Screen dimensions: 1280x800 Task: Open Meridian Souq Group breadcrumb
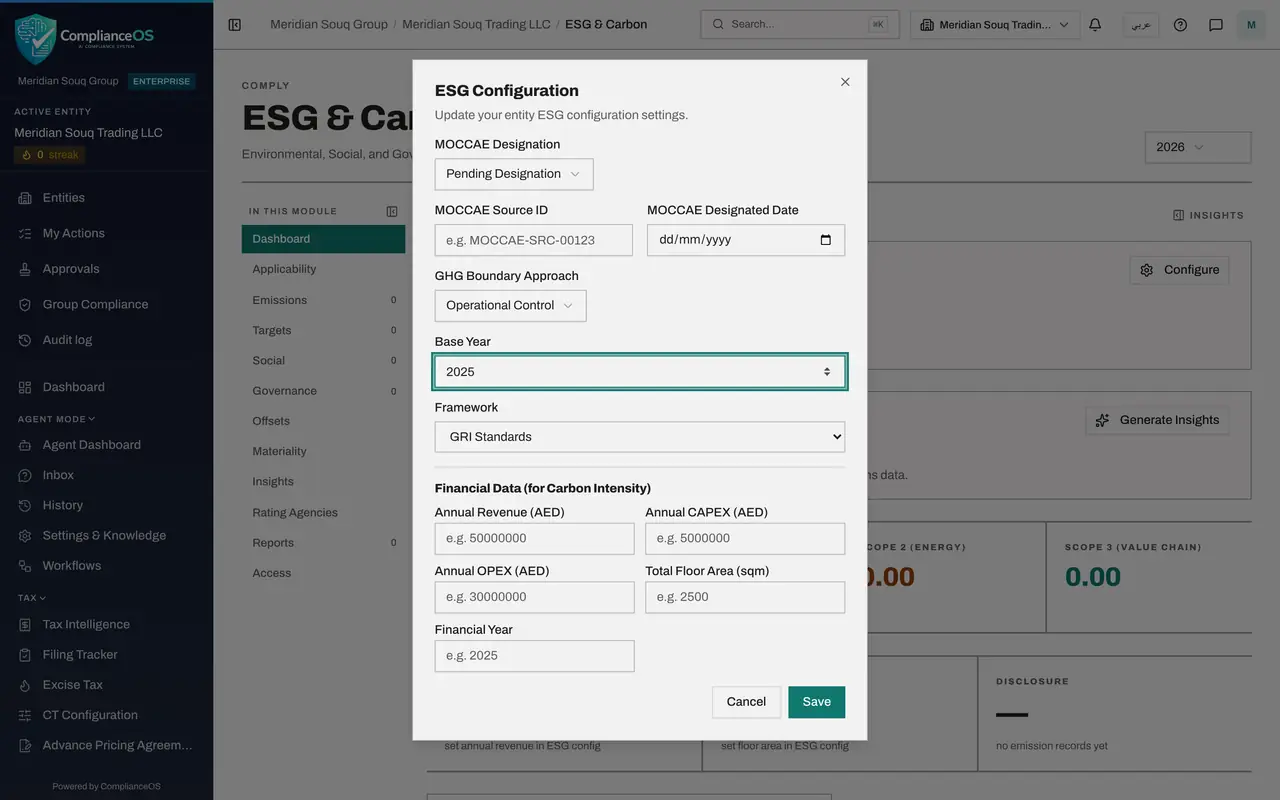(329, 24)
